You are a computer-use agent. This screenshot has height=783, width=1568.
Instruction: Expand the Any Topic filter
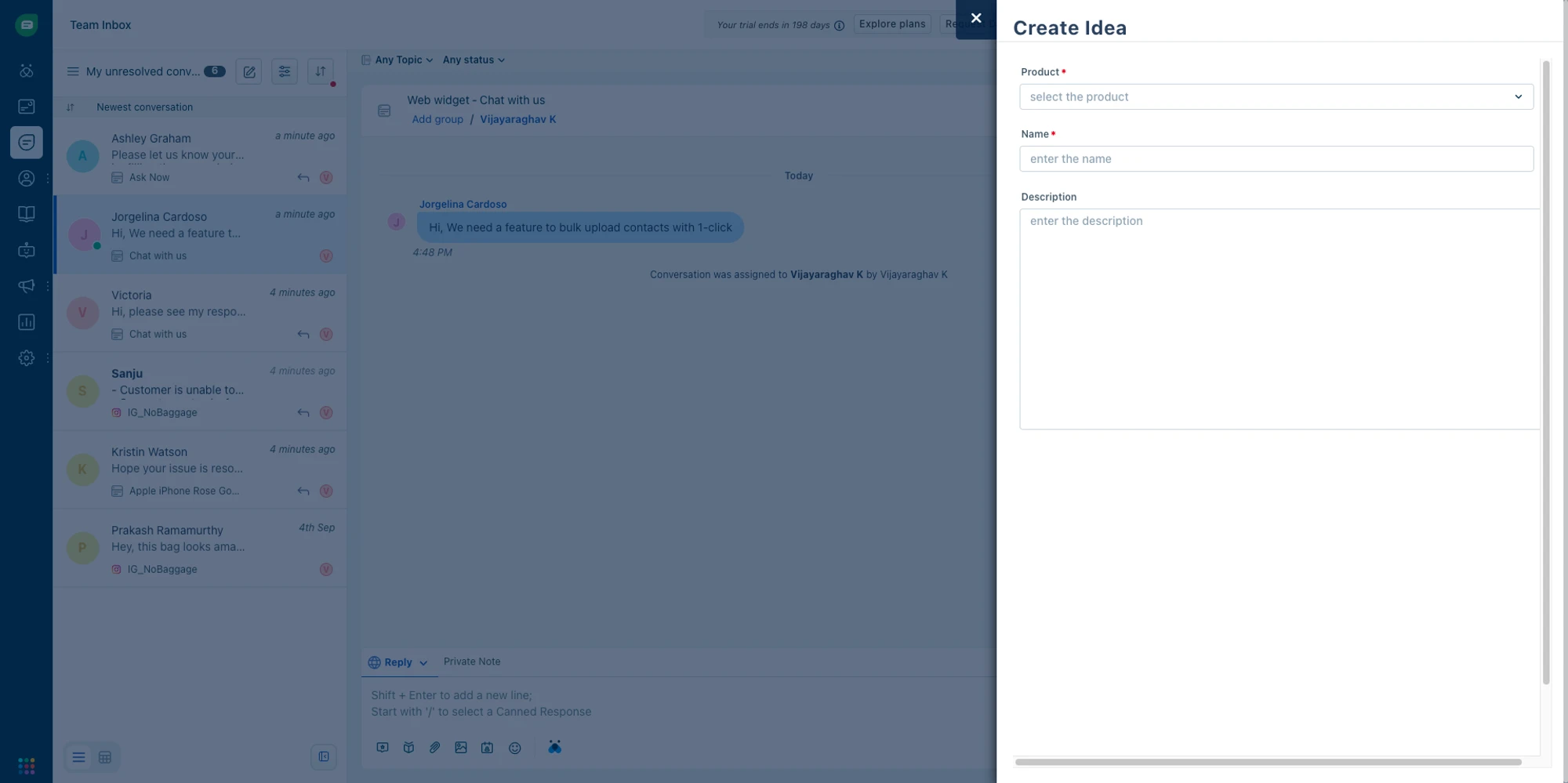coord(397,60)
